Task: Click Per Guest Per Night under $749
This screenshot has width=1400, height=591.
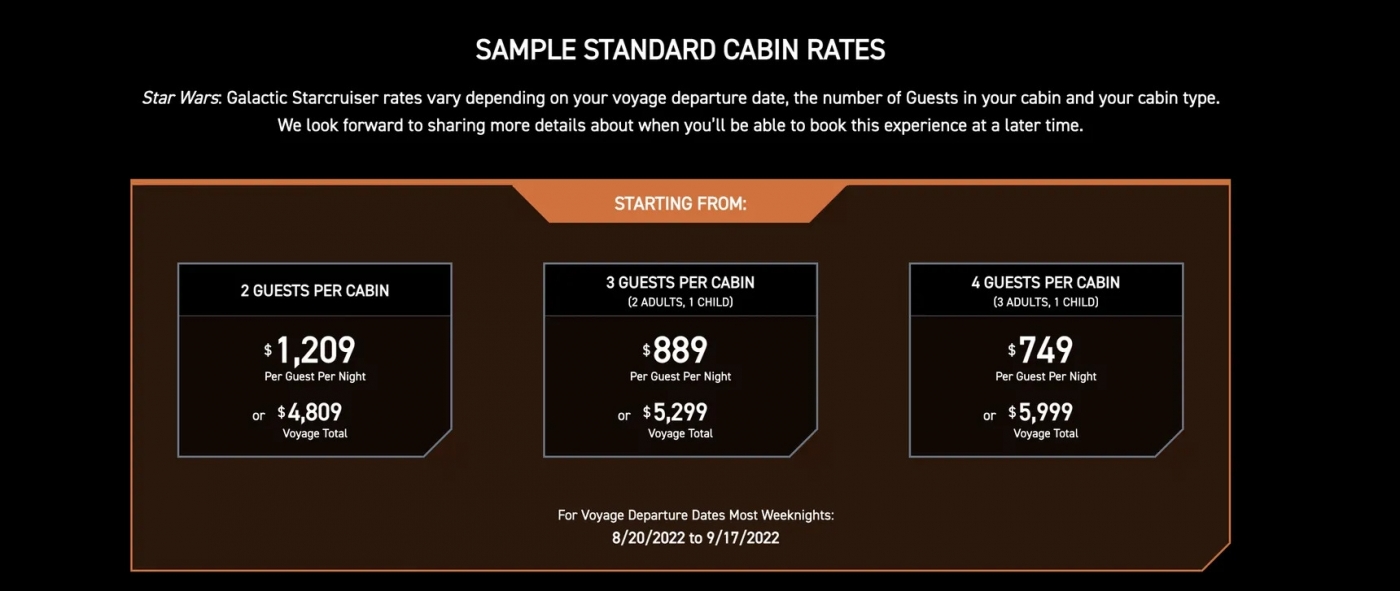Action: (1046, 377)
